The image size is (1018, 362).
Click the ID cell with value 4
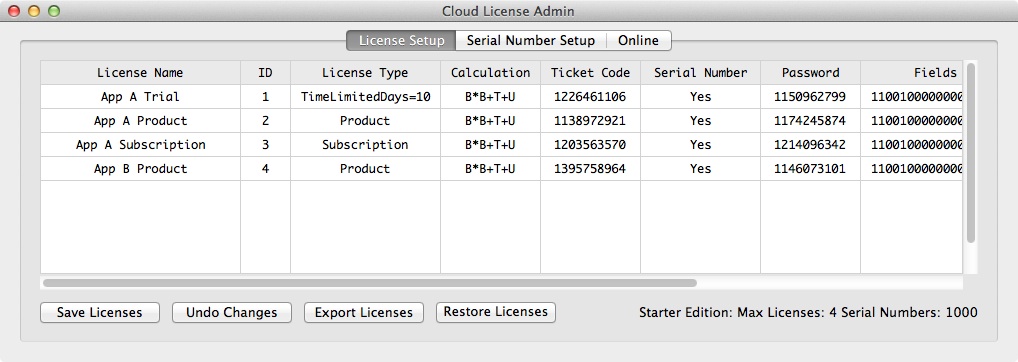[x=265, y=169]
